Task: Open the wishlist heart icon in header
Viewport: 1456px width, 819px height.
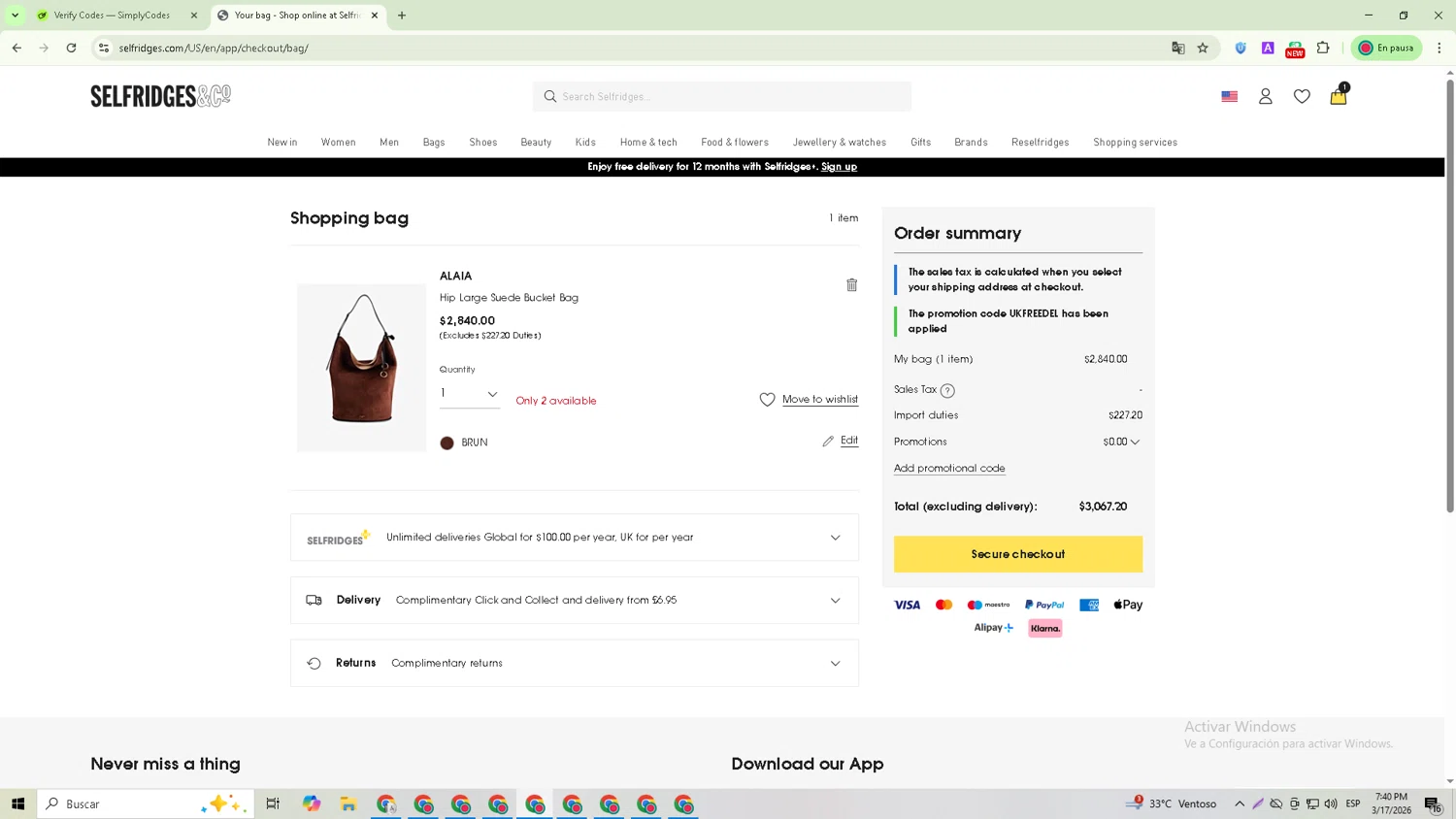Action: [1302, 96]
